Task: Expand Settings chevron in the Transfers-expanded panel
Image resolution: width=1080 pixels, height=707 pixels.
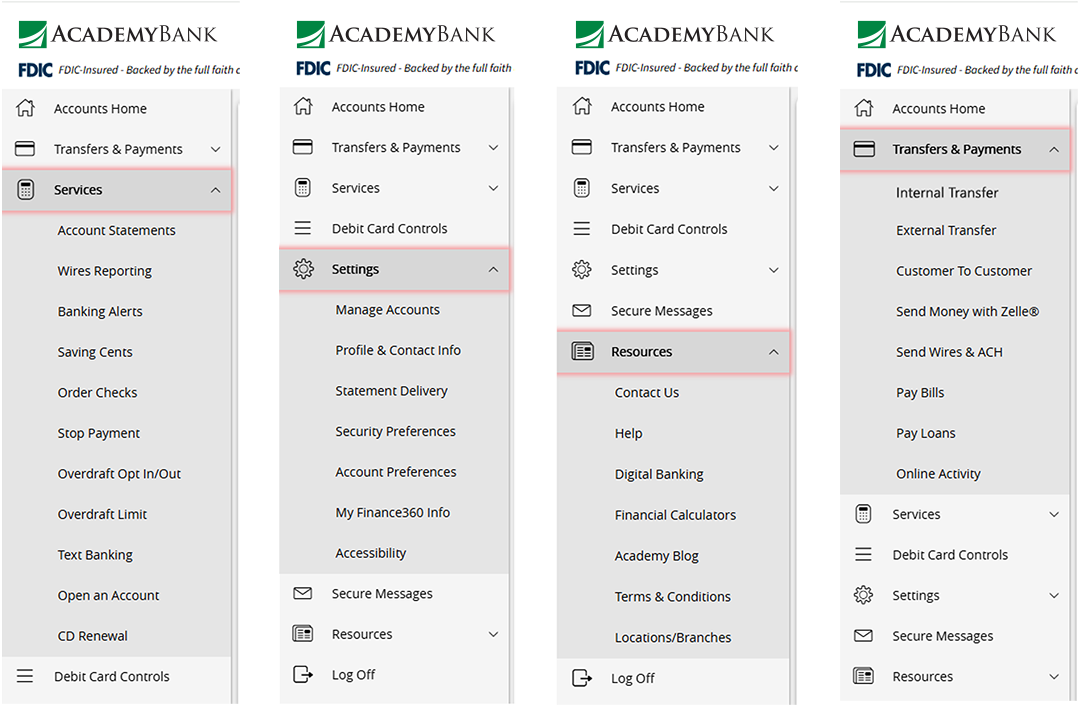Action: (1054, 595)
